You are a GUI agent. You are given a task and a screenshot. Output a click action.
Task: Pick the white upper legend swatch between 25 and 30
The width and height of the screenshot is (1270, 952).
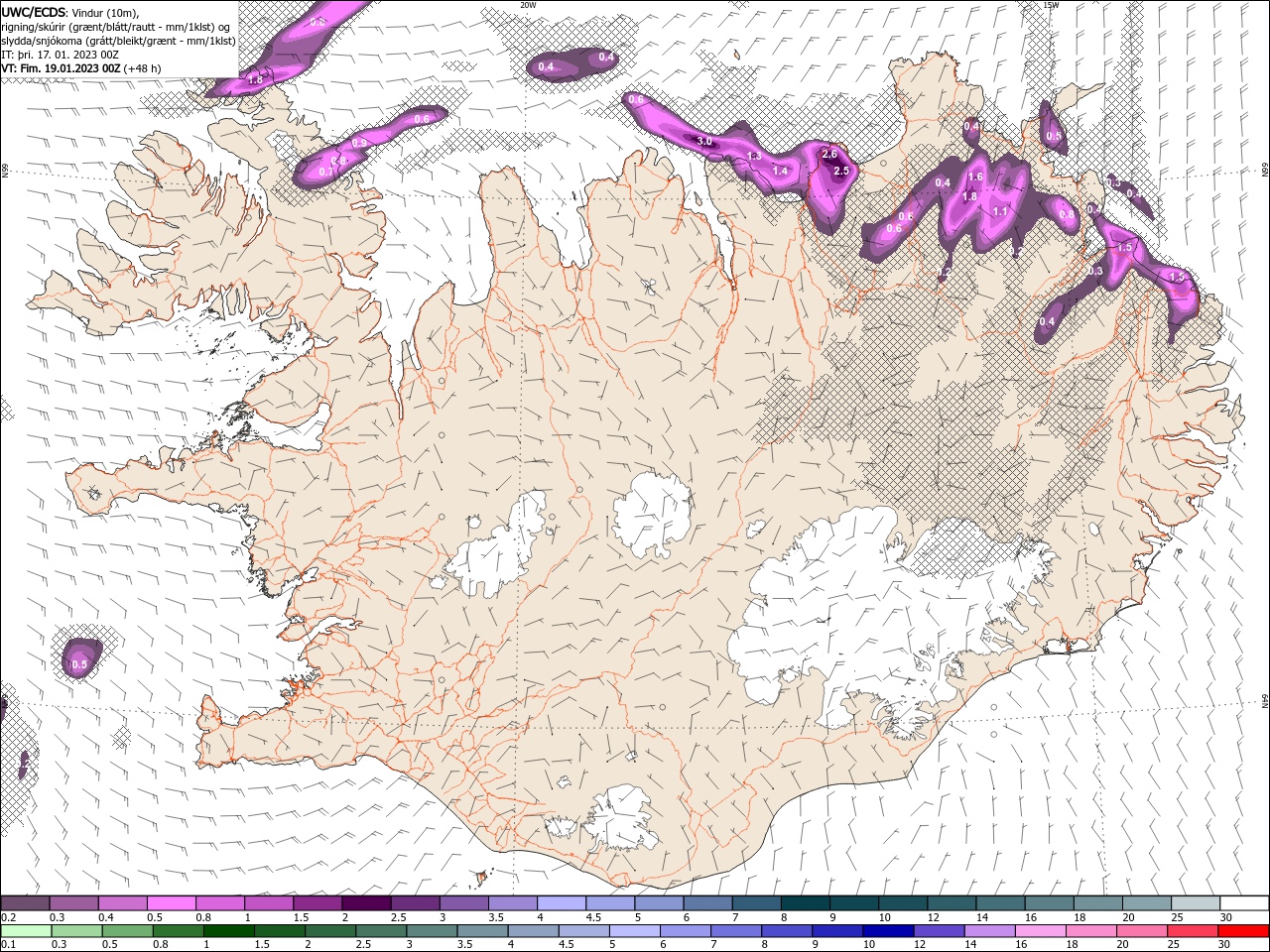coord(1196,903)
